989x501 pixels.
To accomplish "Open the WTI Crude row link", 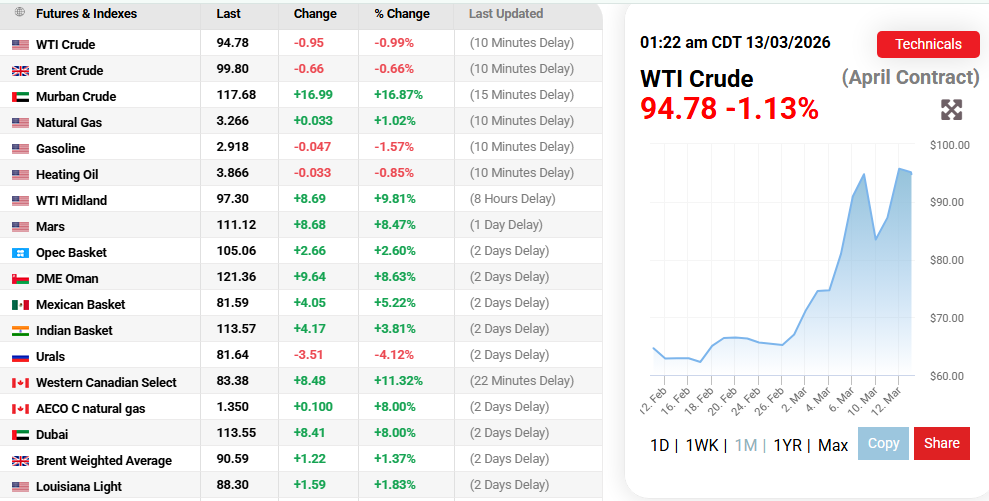I will 66,45.
